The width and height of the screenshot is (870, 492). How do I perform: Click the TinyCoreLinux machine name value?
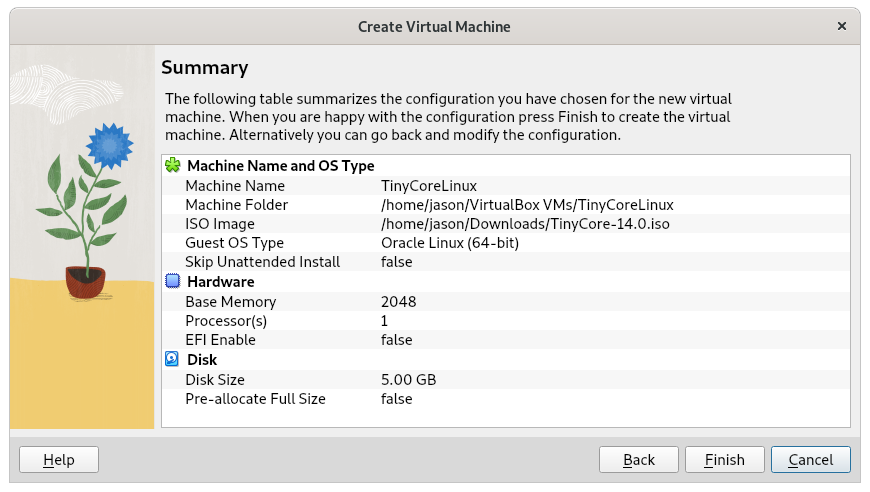click(x=429, y=186)
